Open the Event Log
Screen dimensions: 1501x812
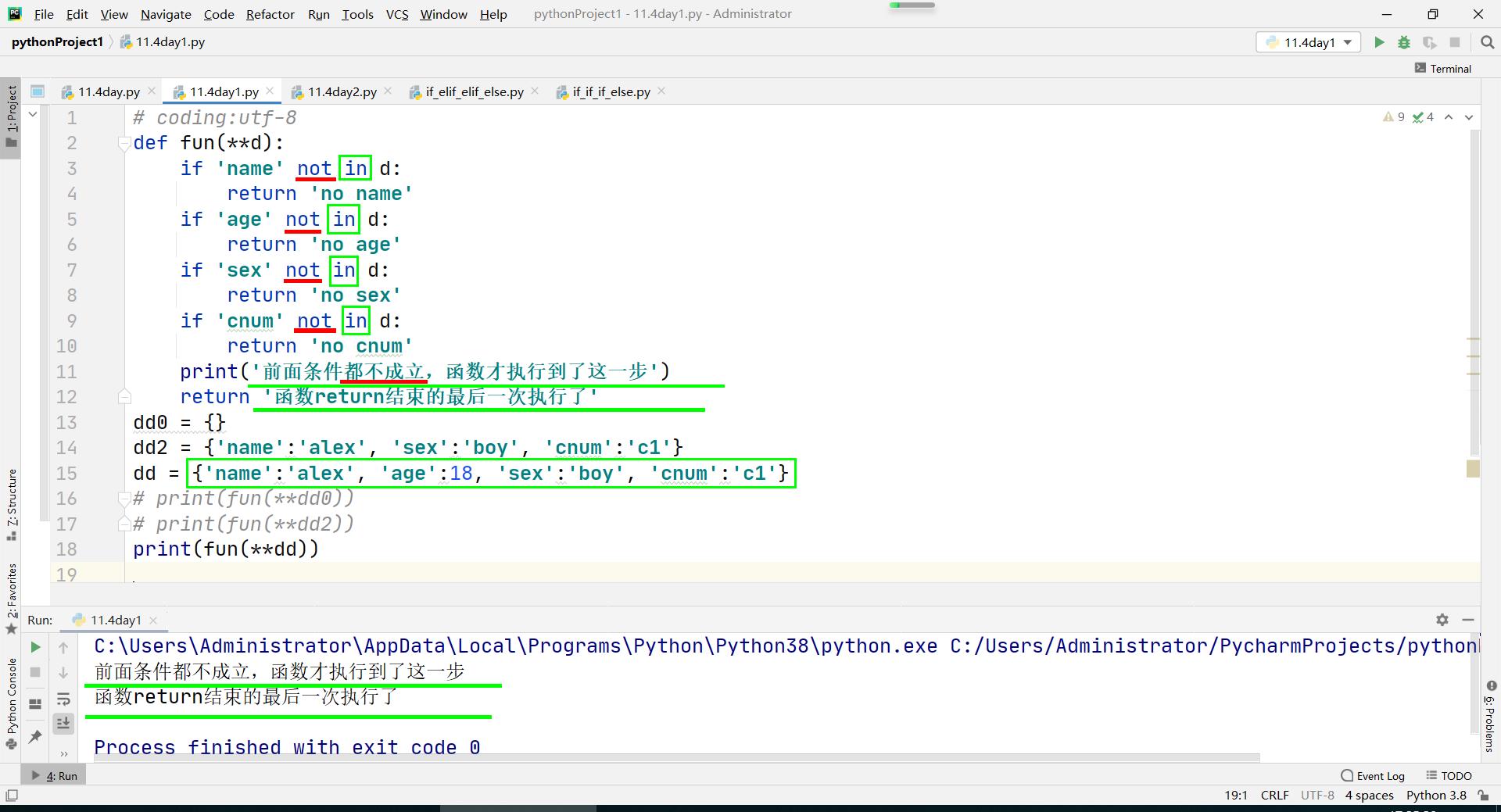click(x=1373, y=776)
